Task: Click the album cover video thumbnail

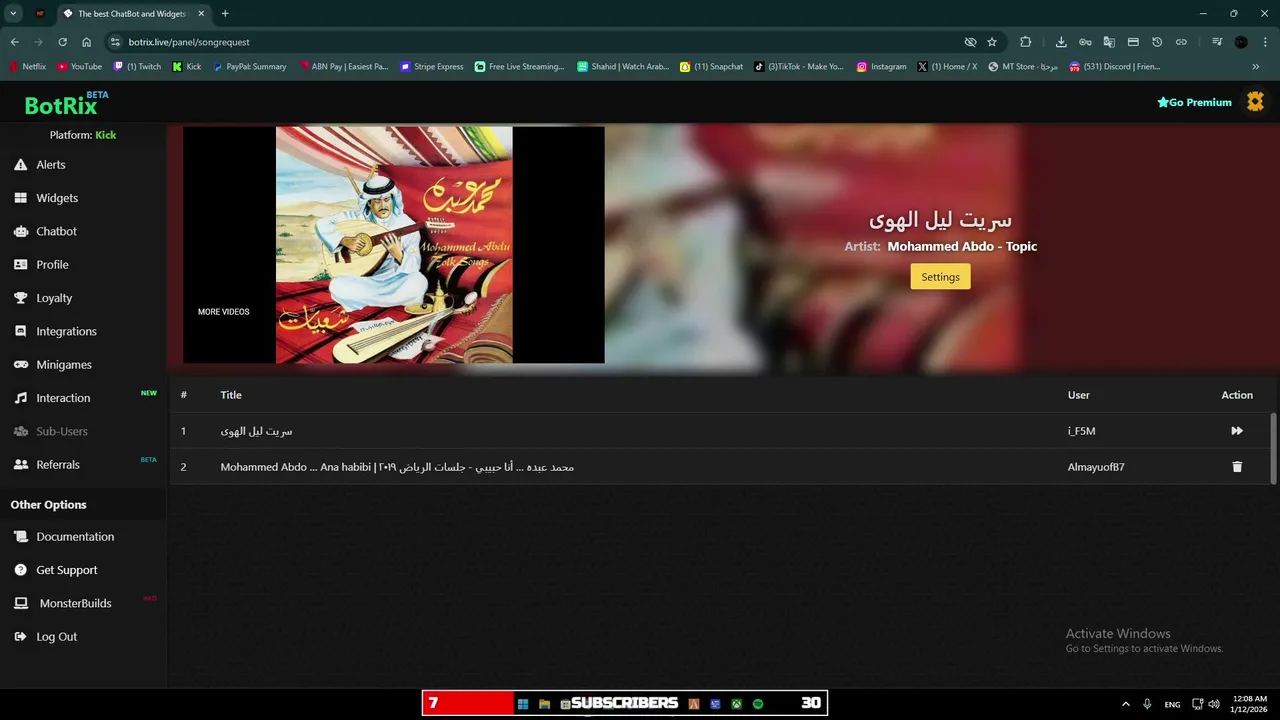Action: pyautogui.click(x=394, y=244)
